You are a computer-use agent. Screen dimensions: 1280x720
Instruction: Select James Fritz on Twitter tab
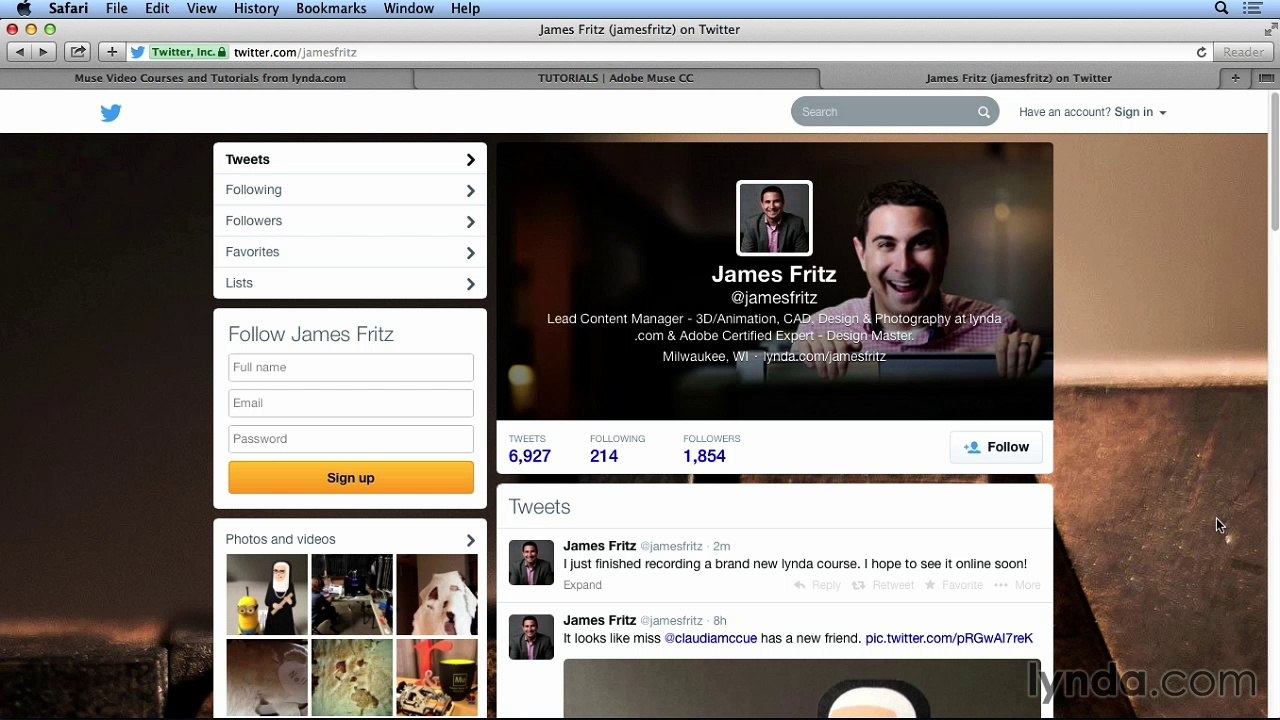point(1019,78)
